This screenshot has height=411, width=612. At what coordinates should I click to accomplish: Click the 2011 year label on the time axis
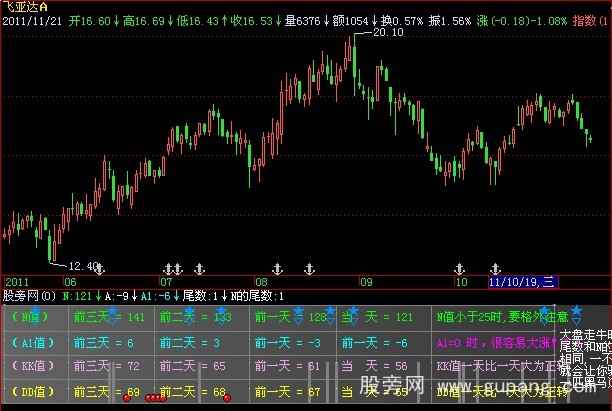pyautogui.click(x=17, y=282)
